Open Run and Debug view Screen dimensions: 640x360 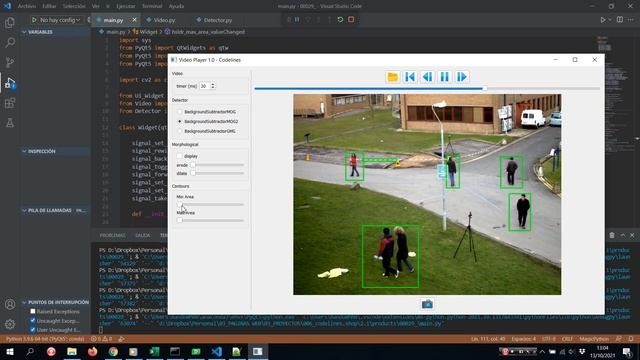pyautogui.click(x=10, y=82)
